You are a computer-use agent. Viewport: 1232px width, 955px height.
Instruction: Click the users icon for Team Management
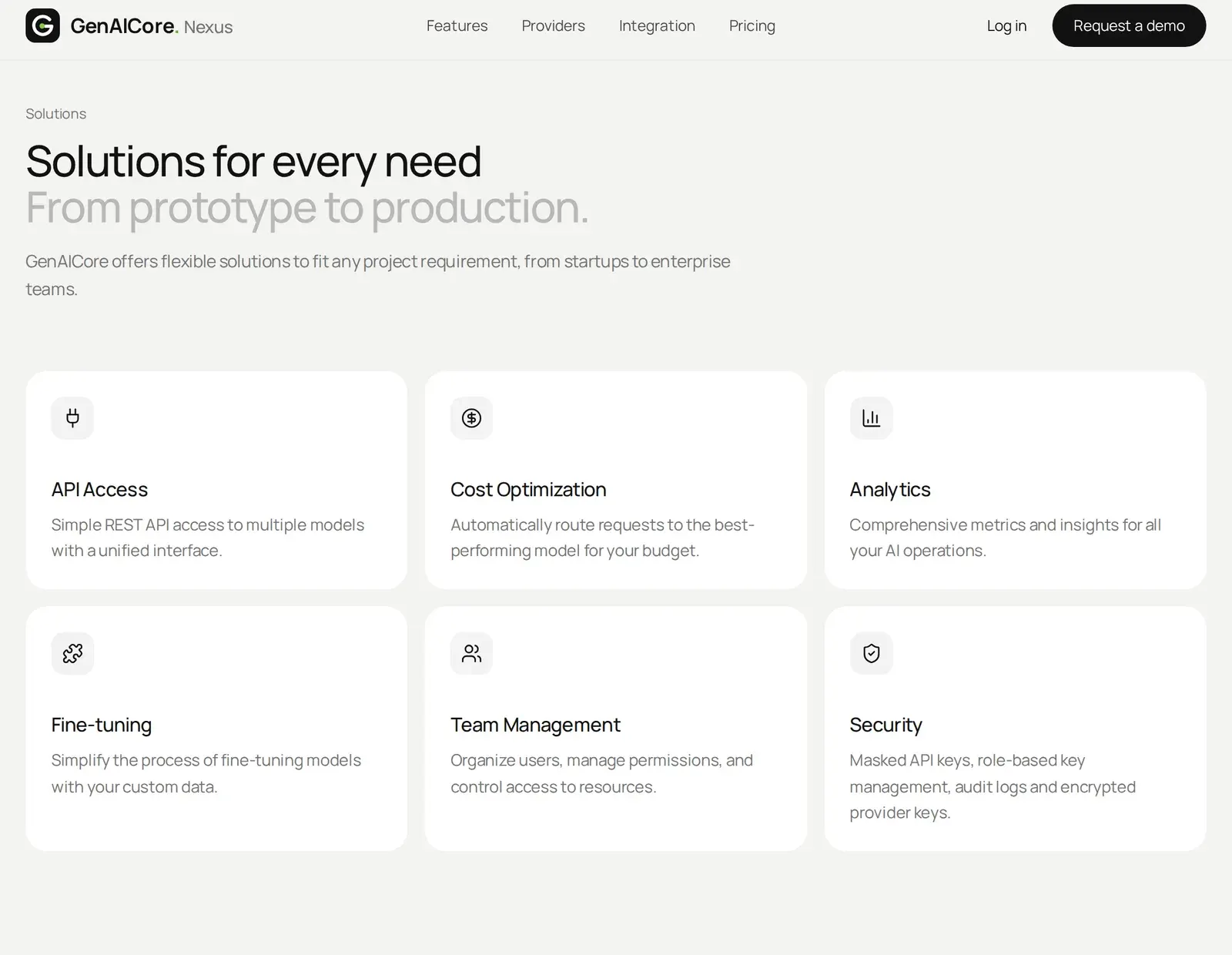pyautogui.click(x=471, y=653)
